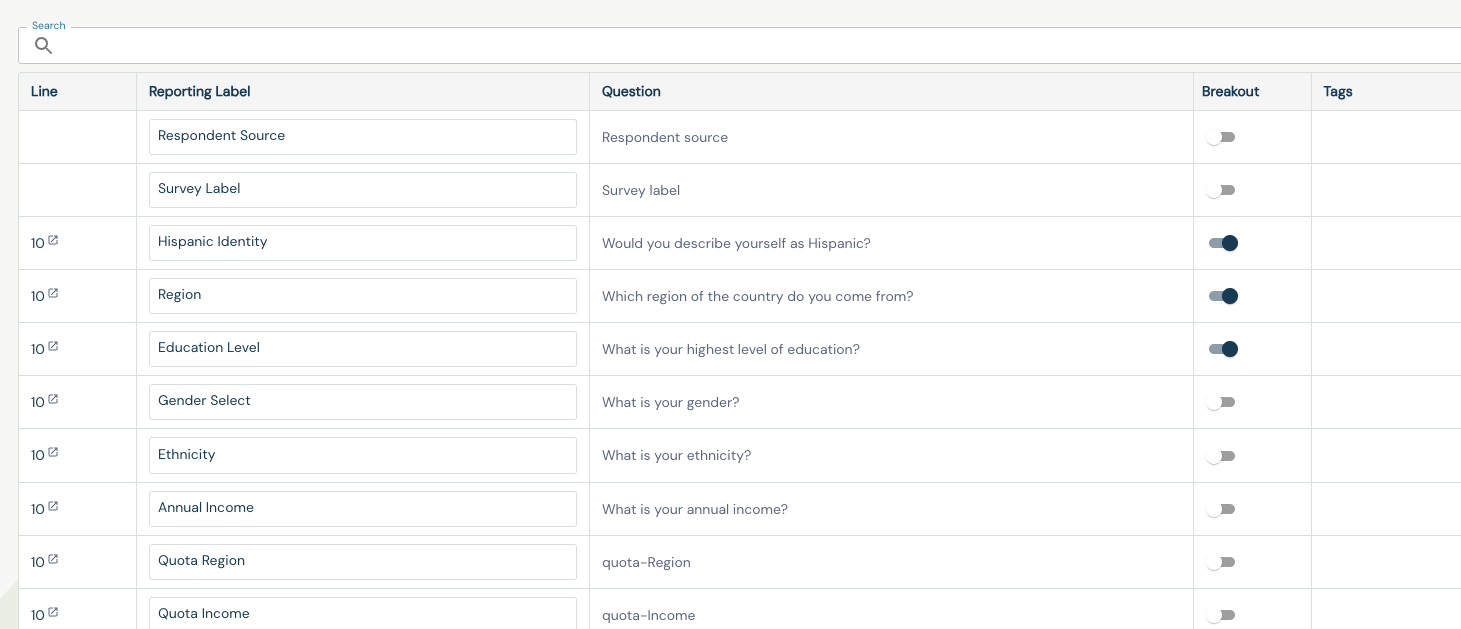Image resolution: width=1461 pixels, height=629 pixels.
Task: Edit the Survey Label reporting label
Action: 363,190
